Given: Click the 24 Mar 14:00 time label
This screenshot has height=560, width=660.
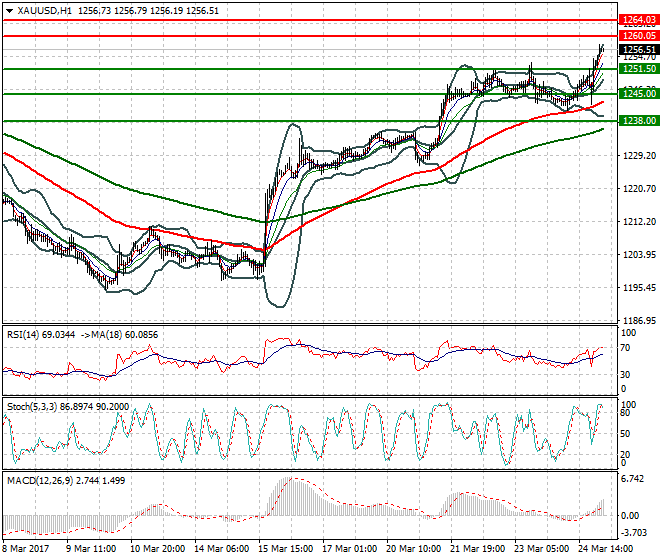Looking at the screenshot, I should point(605,549).
